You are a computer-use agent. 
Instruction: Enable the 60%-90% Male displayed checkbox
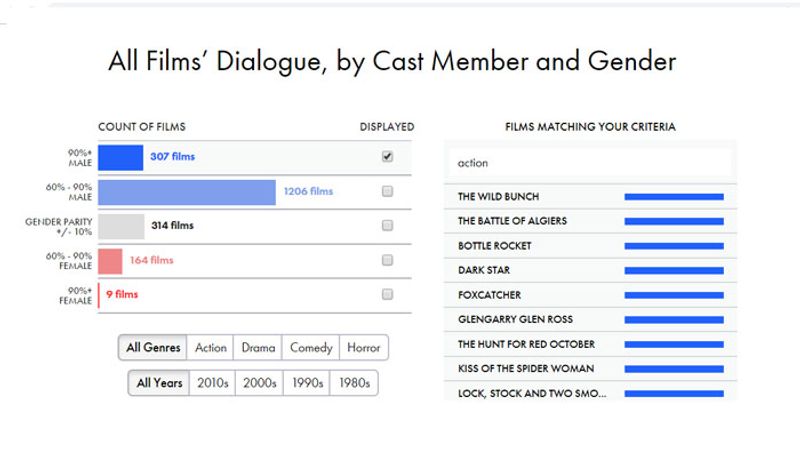[387, 191]
